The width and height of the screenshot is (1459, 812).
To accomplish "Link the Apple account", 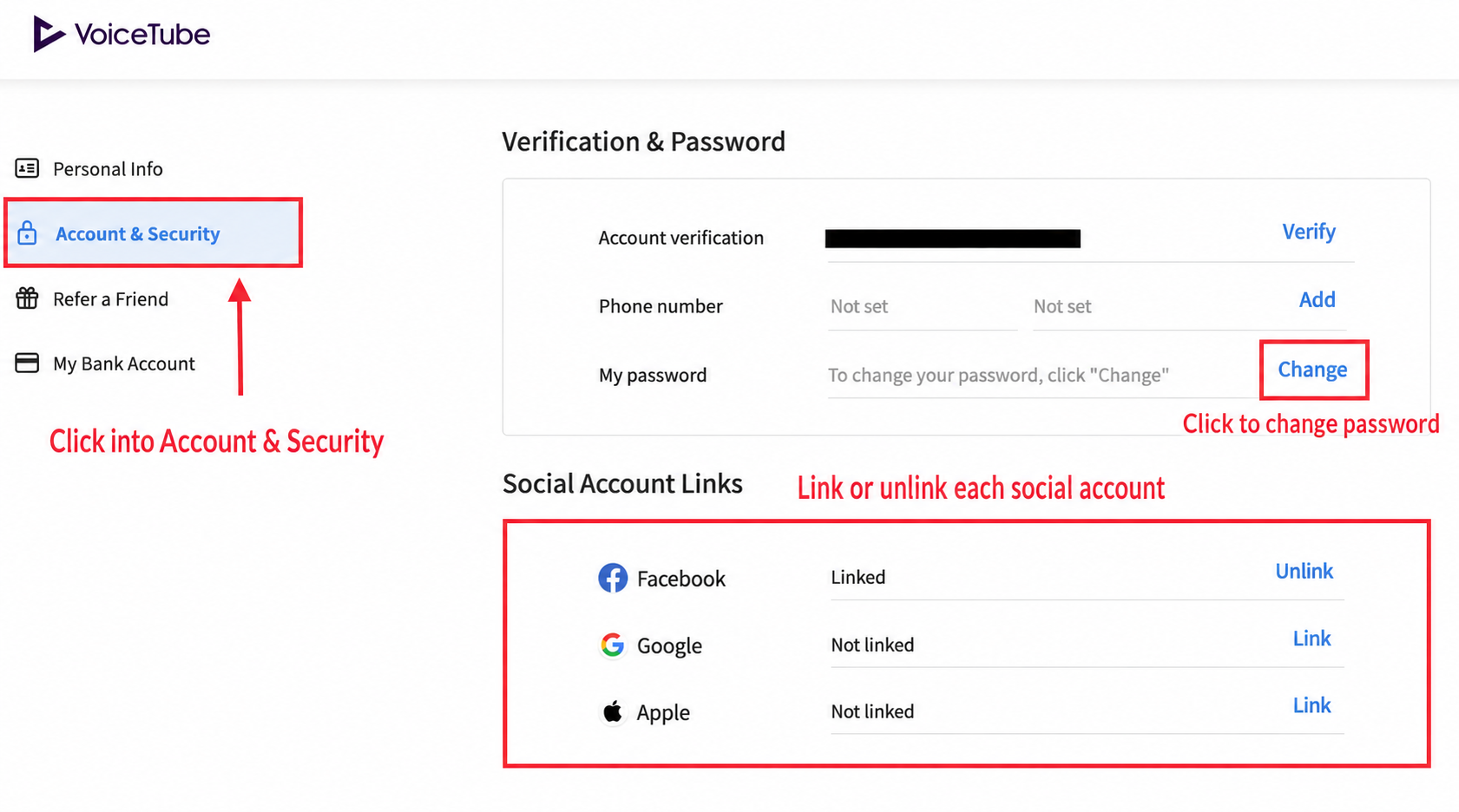I will [1311, 705].
